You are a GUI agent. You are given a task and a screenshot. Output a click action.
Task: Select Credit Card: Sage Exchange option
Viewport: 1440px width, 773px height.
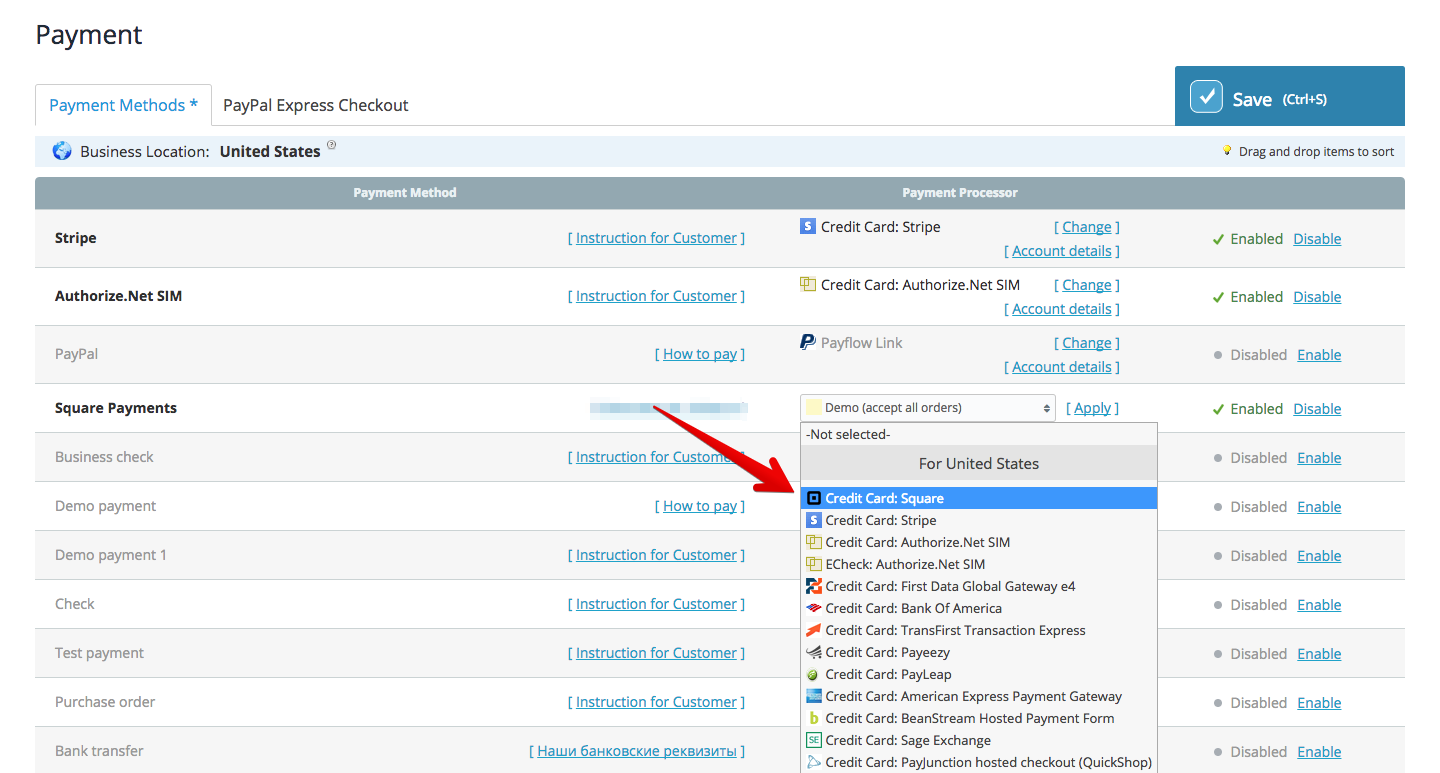tap(979, 740)
